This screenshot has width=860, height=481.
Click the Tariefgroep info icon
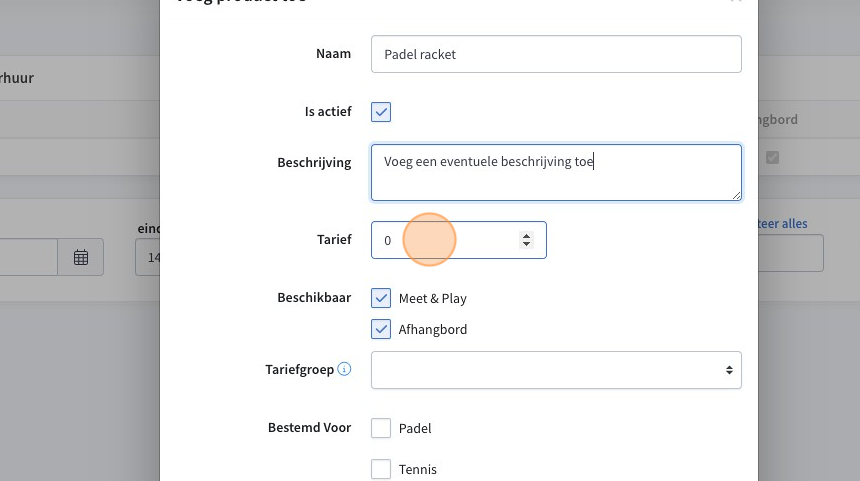click(x=344, y=369)
